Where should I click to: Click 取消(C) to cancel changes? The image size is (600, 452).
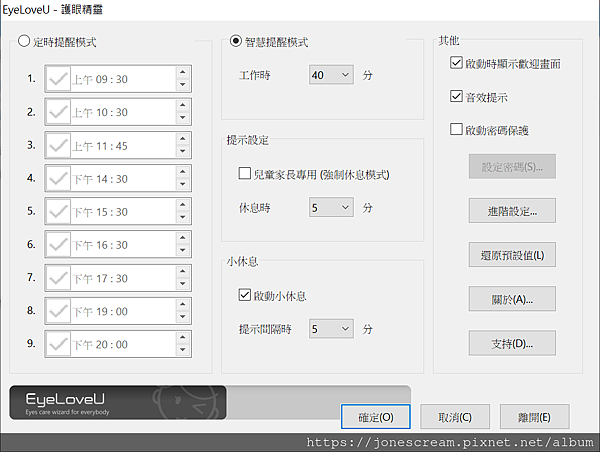(x=455, y=417)
